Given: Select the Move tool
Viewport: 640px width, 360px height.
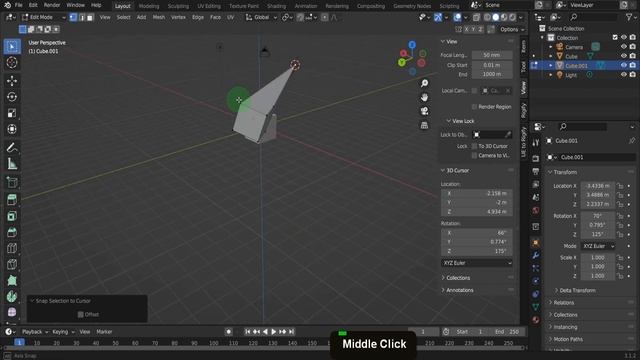Looking at the screenshot, I should (x=12, y=80).
